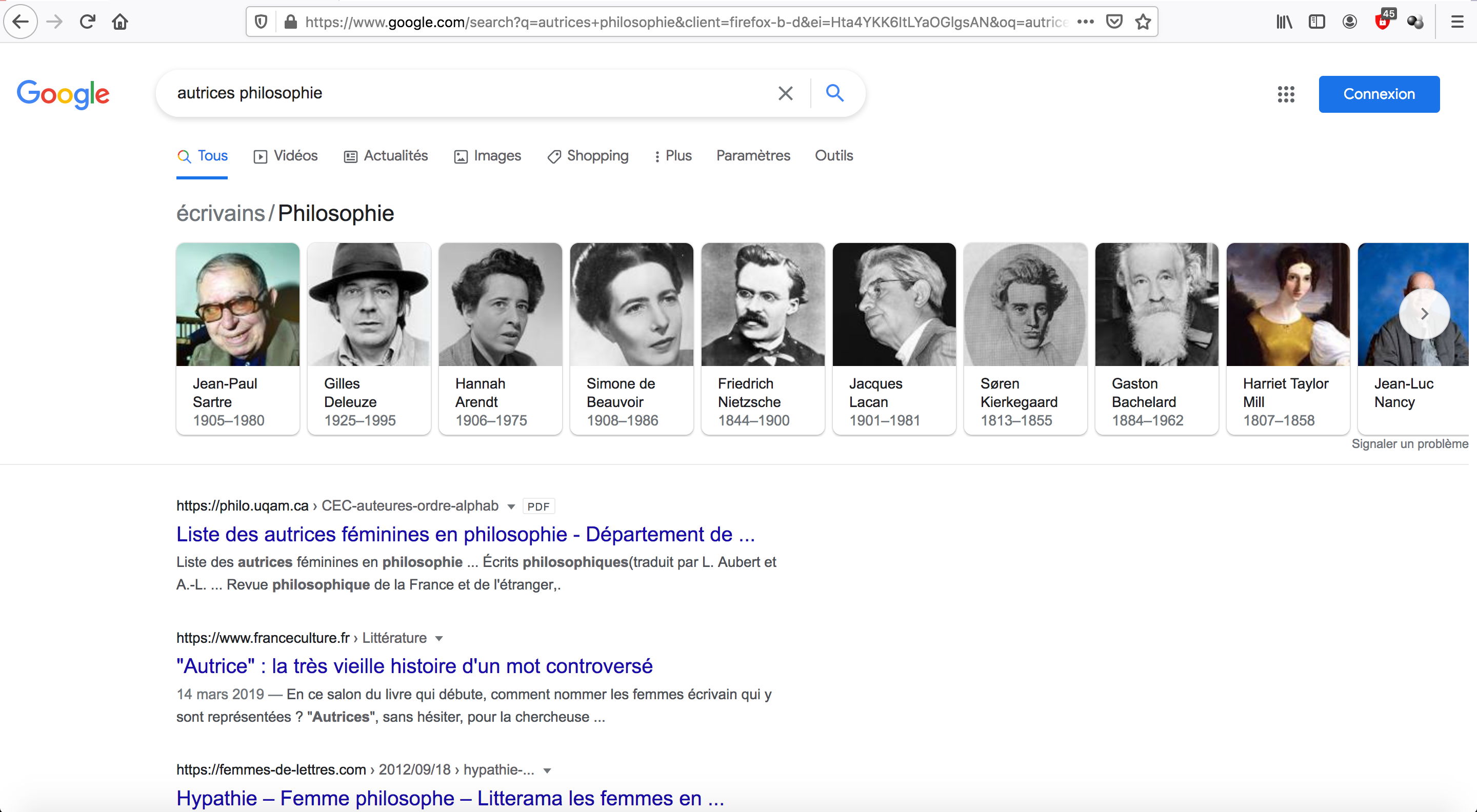This screenshot has height=812, width=1477.
Task: Open the Firefox library icon
Action: click(1284, 22)
